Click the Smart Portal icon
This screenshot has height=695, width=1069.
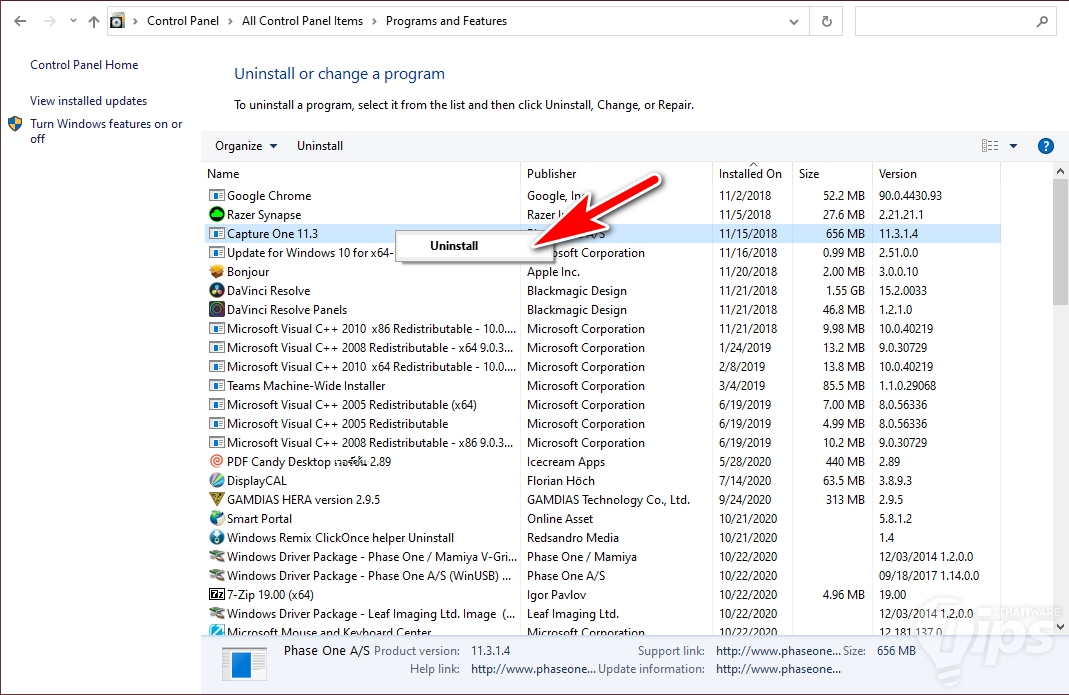tap(217, 518)
